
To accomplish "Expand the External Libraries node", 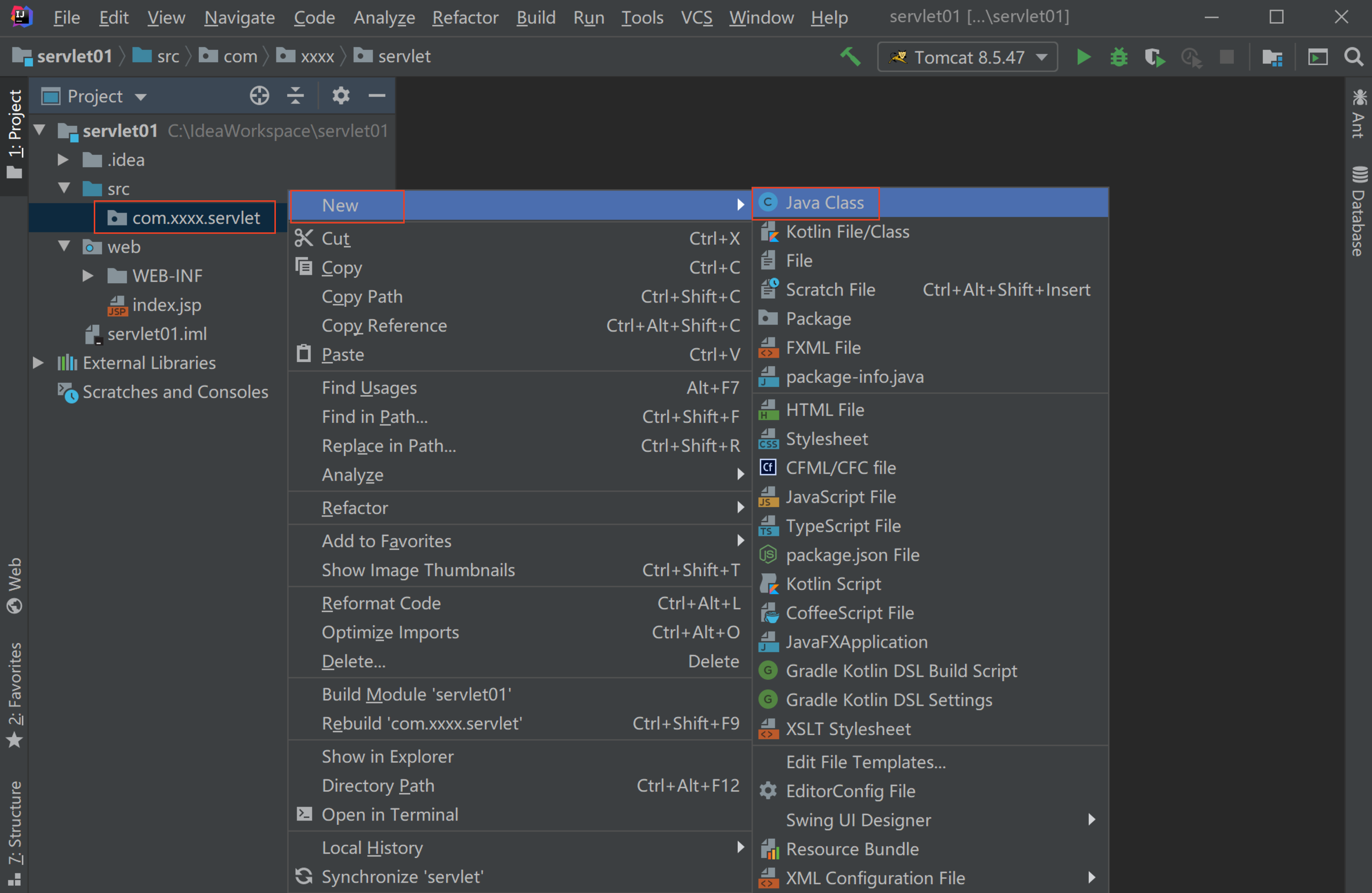I will pyautogui.click(x=38, y=363).
